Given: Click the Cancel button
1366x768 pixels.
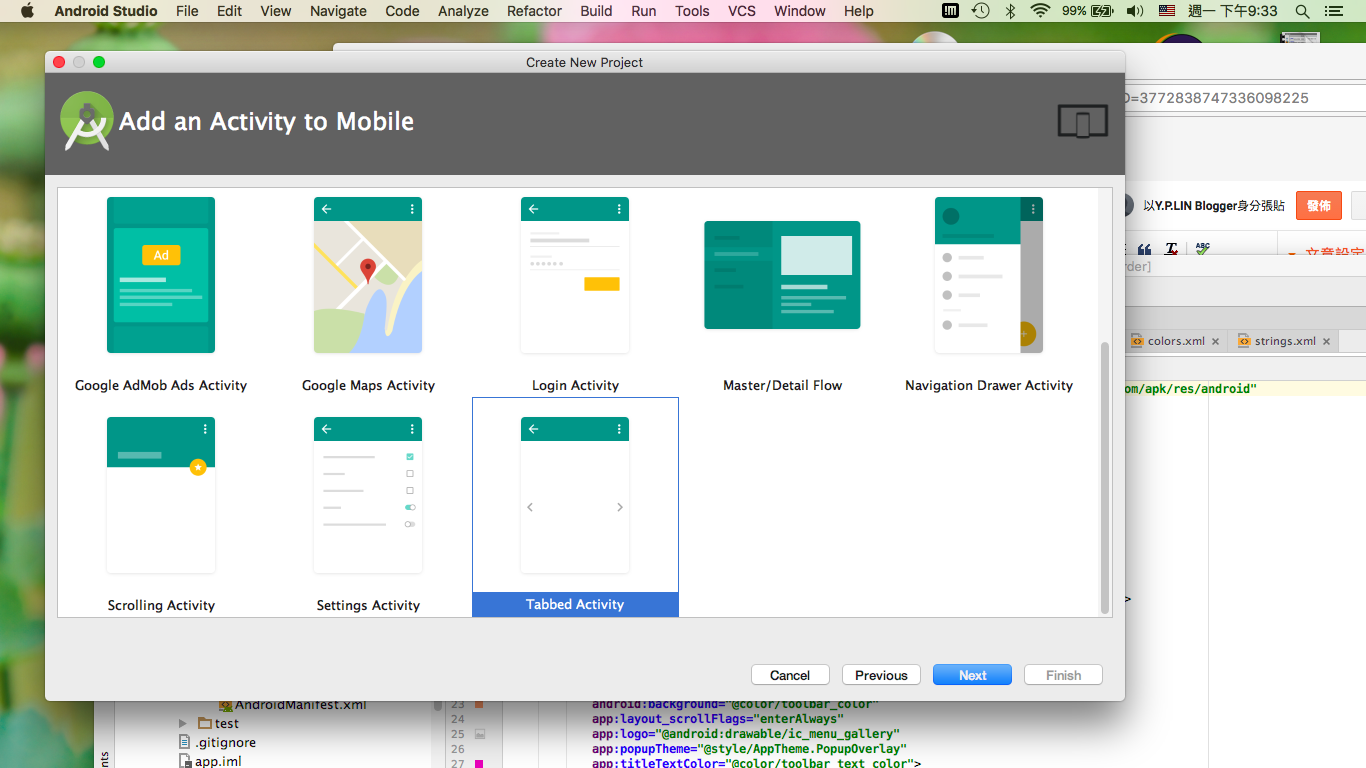Looking at the screenshot, I should point(790,674).
